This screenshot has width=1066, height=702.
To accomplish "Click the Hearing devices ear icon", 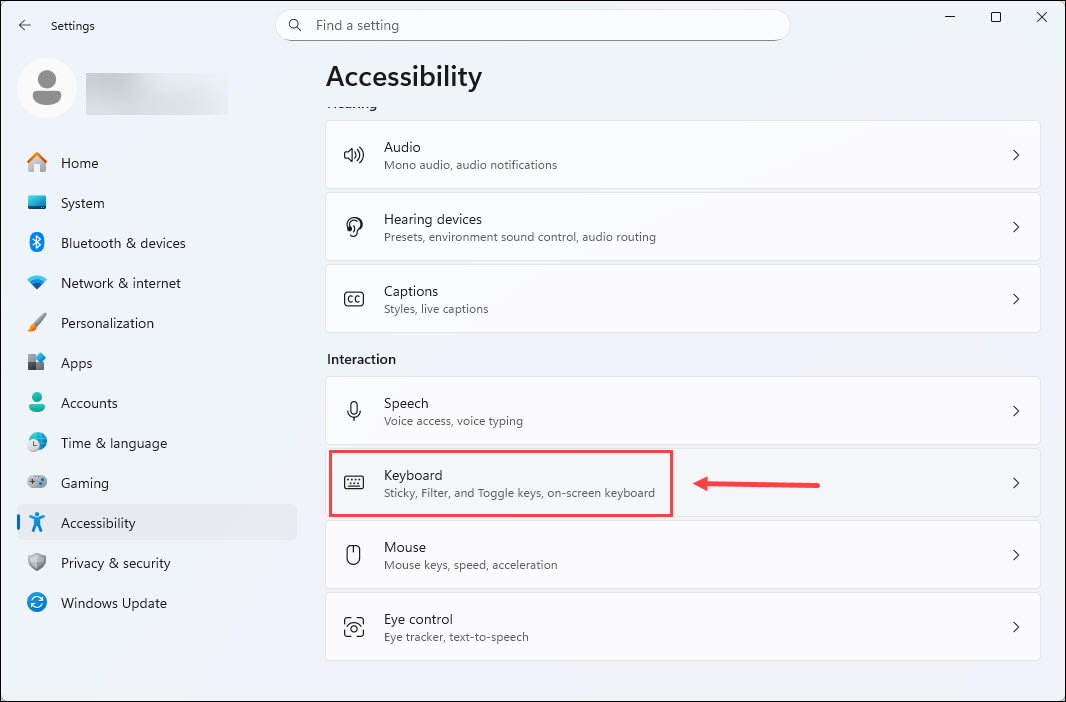I will [354, 227].
